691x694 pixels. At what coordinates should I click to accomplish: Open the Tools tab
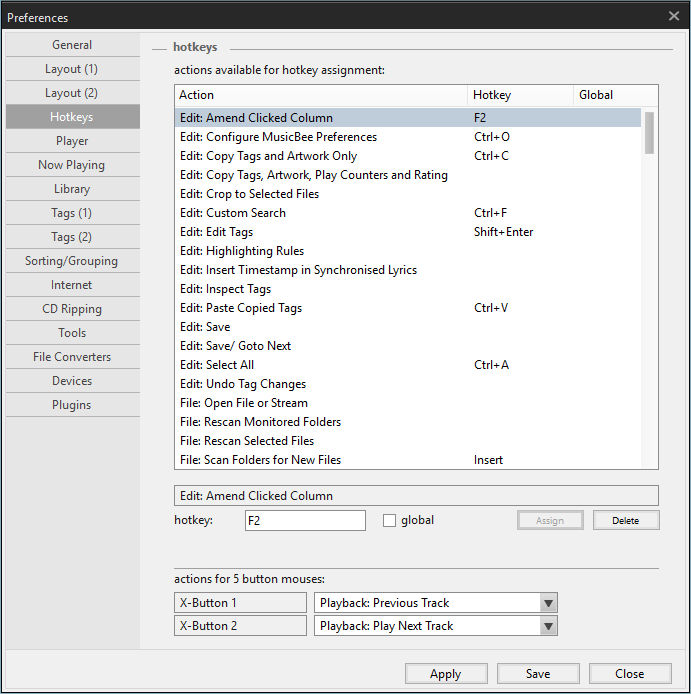73,332
